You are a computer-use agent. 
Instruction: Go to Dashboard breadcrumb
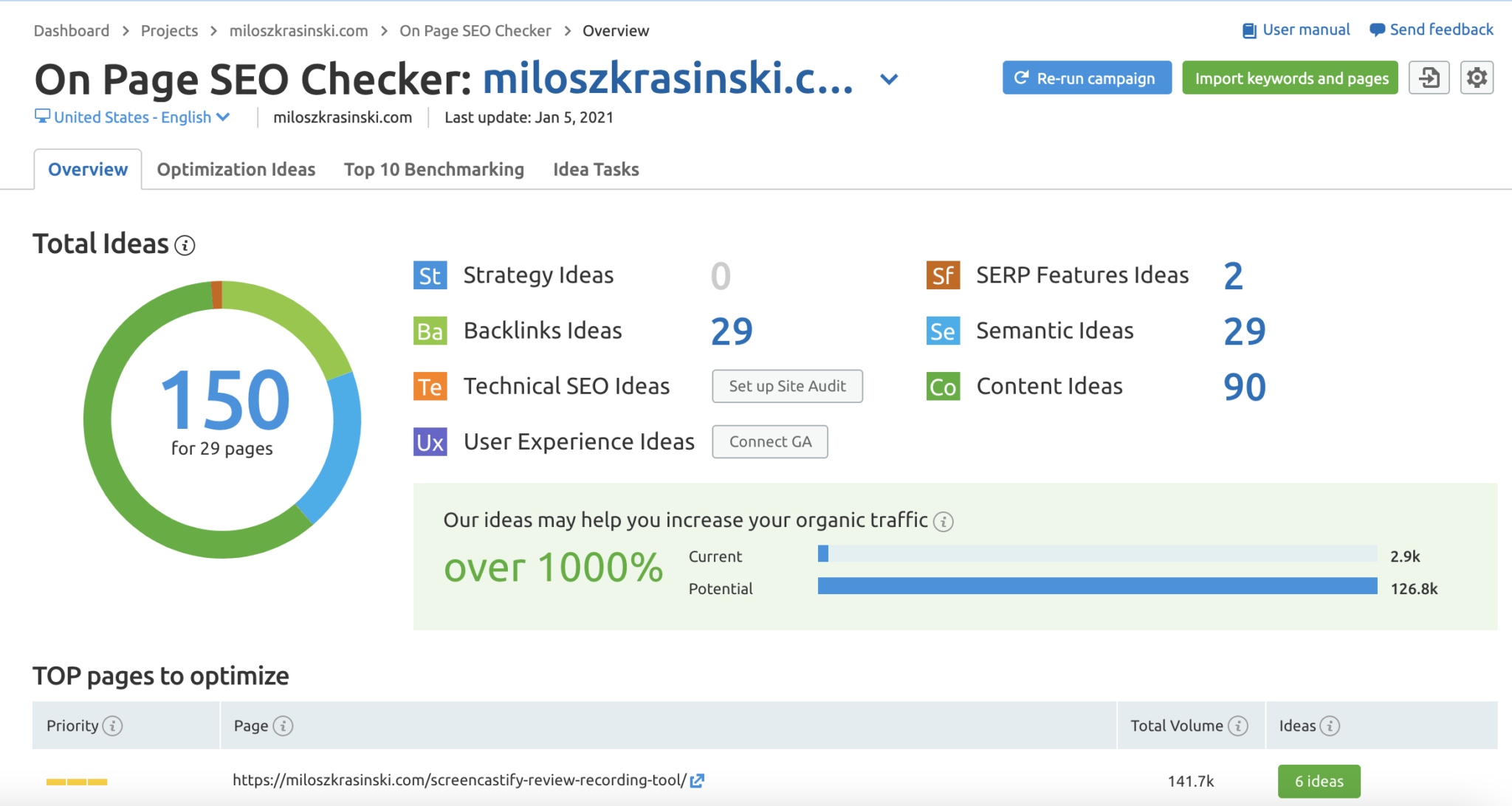(x=72, y=30)
